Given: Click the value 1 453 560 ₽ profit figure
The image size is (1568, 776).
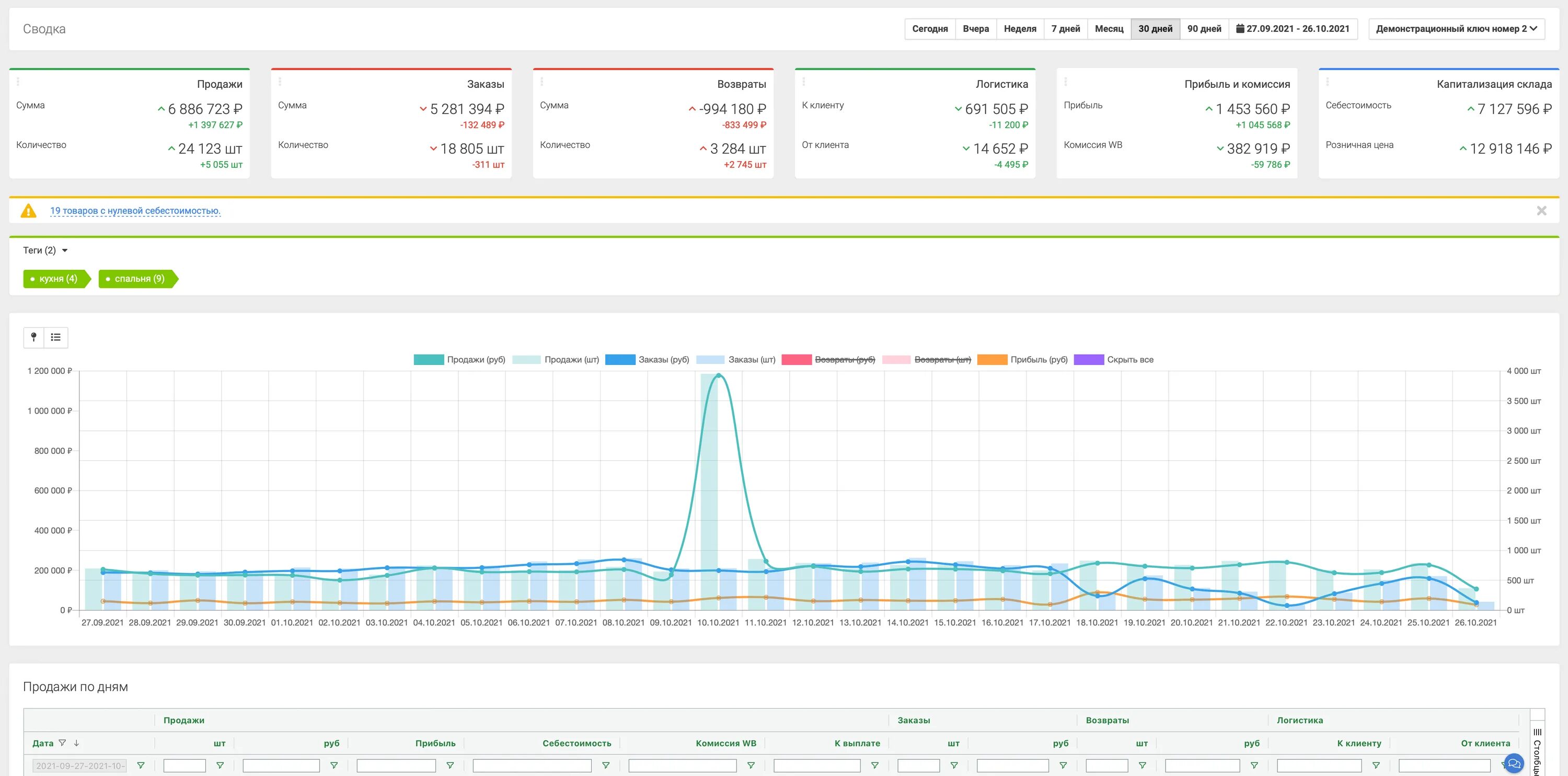Looking at the screenshot, I should pos(1252,109).
